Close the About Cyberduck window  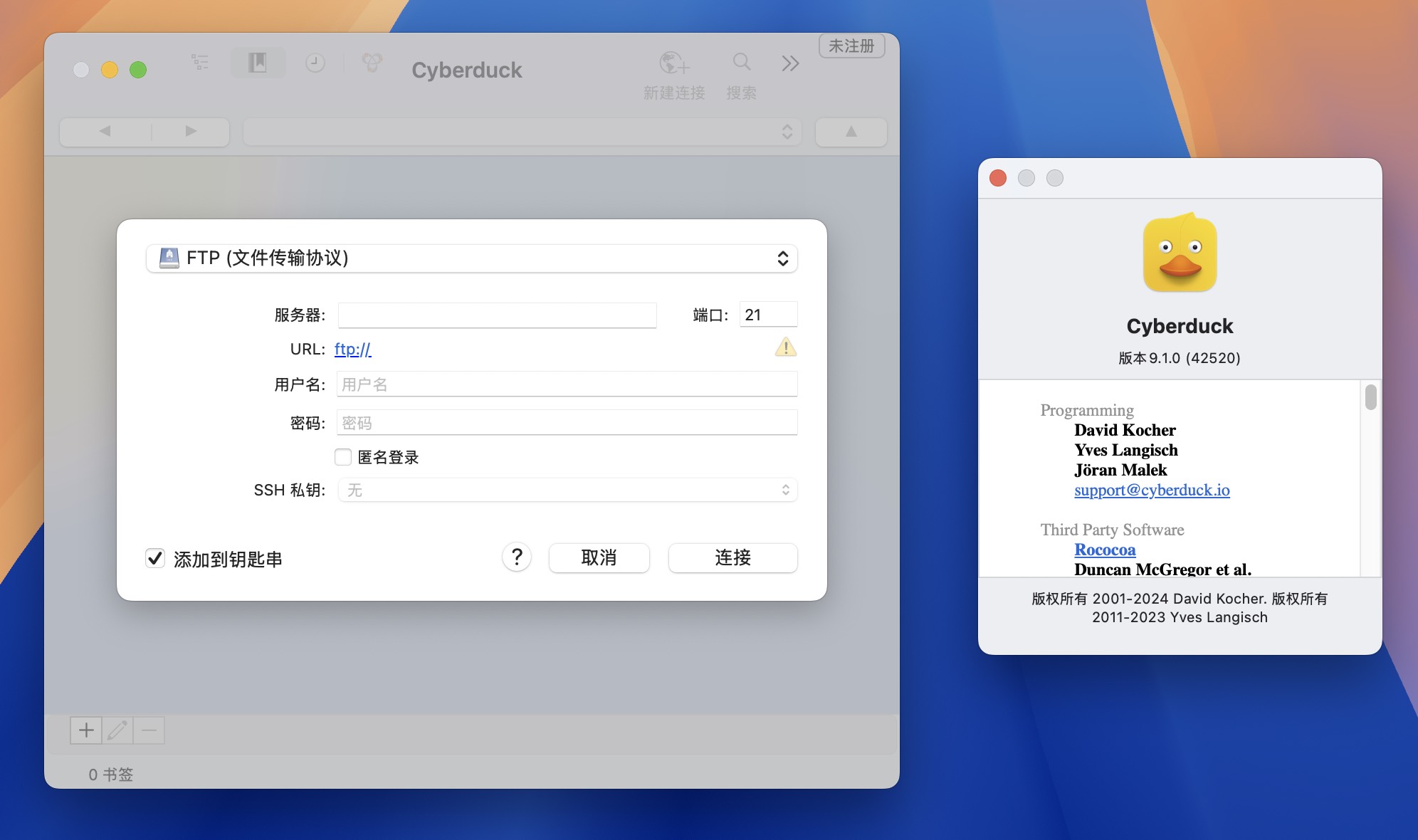998,178
